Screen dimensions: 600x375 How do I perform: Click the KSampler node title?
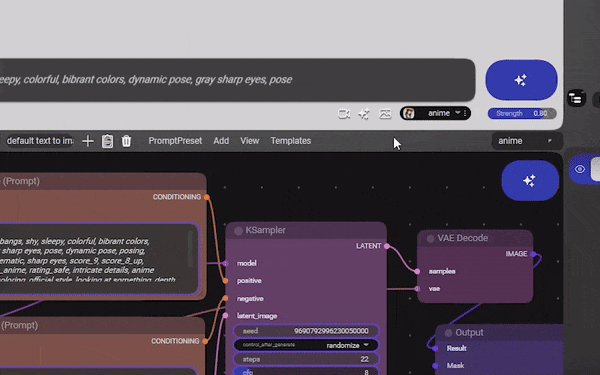click(266, 230)
